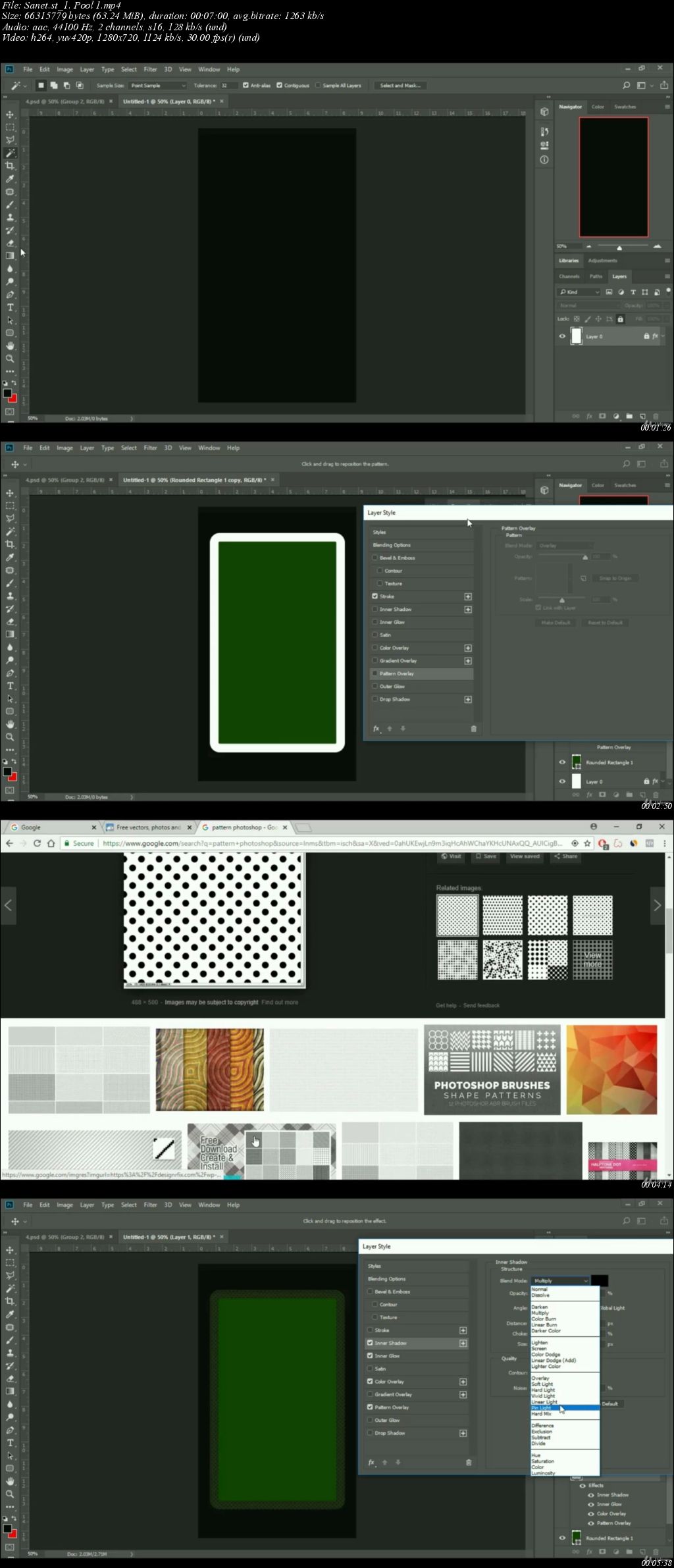
Task: Click Share in the Google Images preview
Action: pyautogui.click(x=566, y=856)
